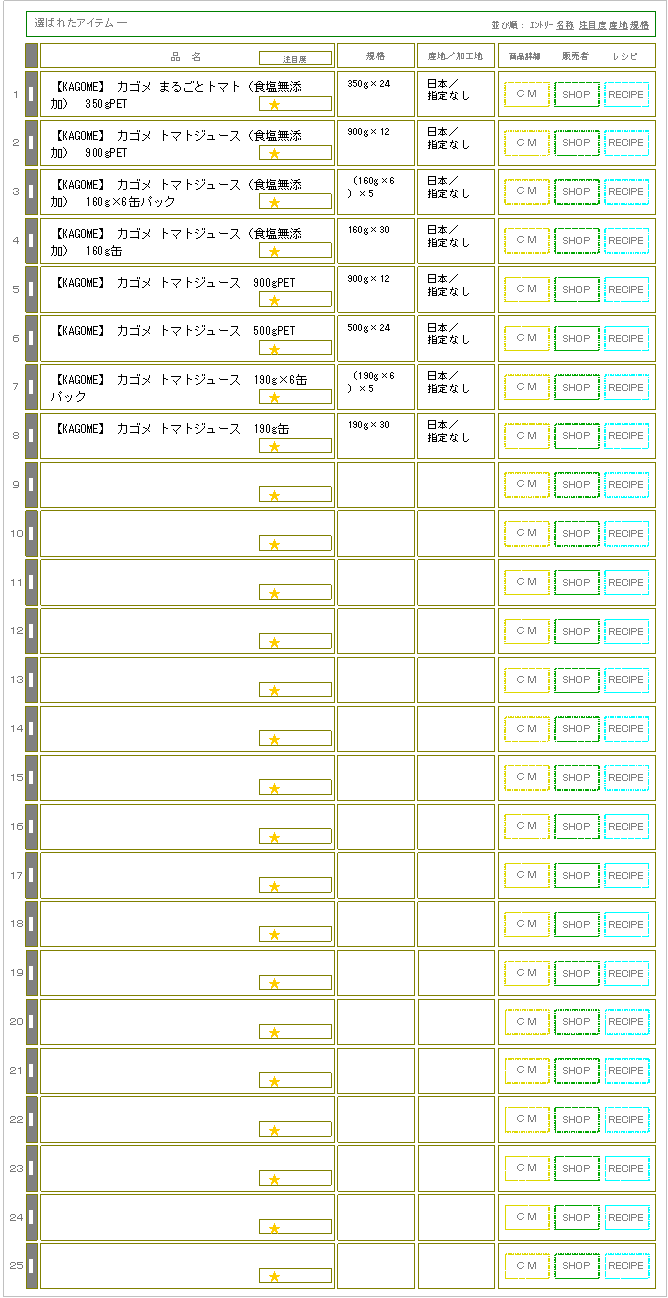
Task: Open SHOP for row 1 product
Action: pyautogui.click(x=577, y=94)
